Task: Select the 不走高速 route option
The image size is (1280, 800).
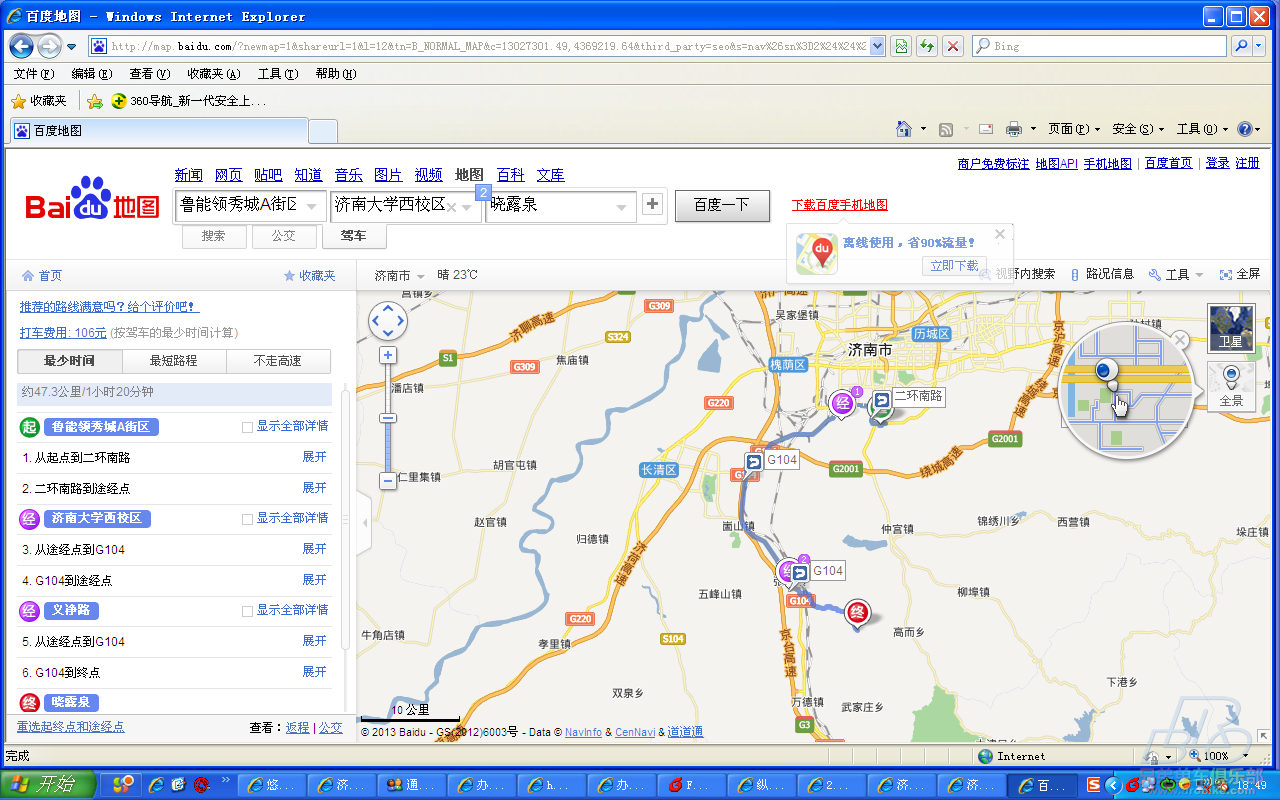Action: click(x=278, y=361)
